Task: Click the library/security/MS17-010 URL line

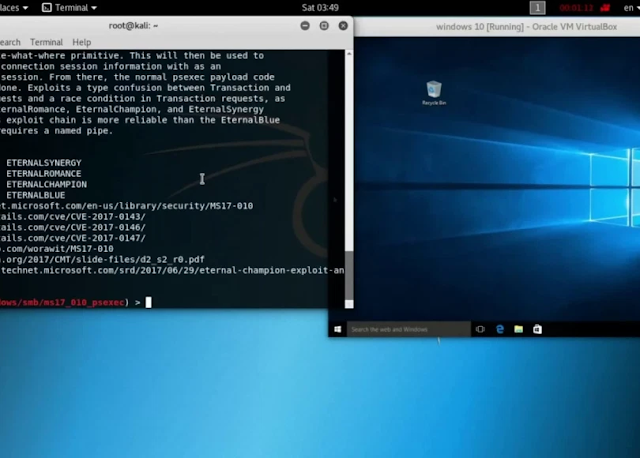Action: [x=127, y=206]
